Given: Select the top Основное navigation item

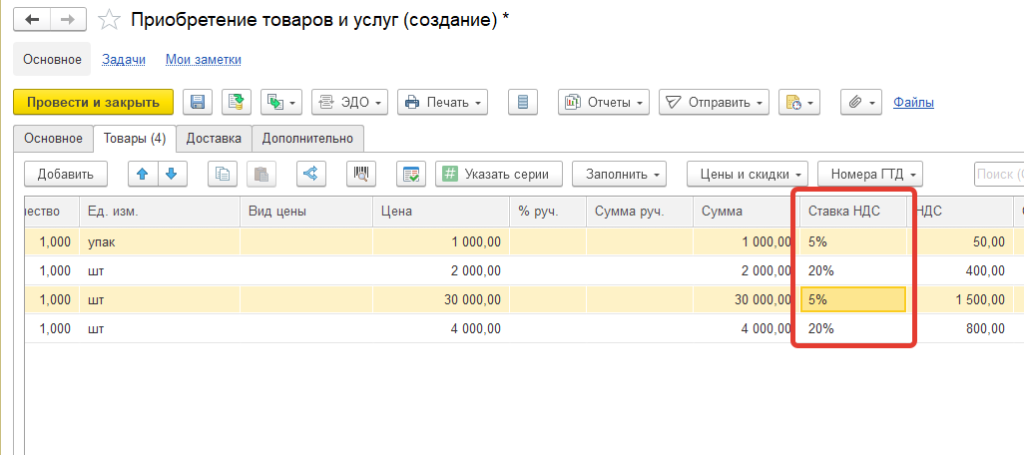Looking at the screenshot, I should coord(52,59).
